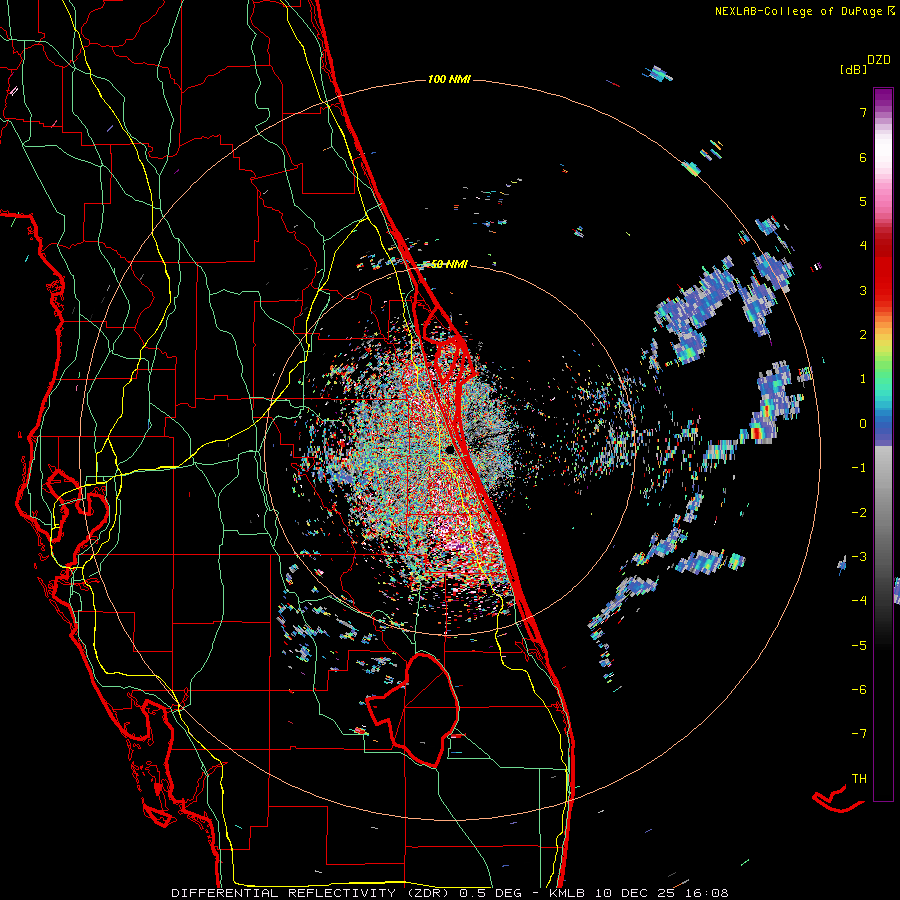Click the -1 dB tick label on the color scale
Image resolution: width=900 pixels, height=900 pixels.
859,468
